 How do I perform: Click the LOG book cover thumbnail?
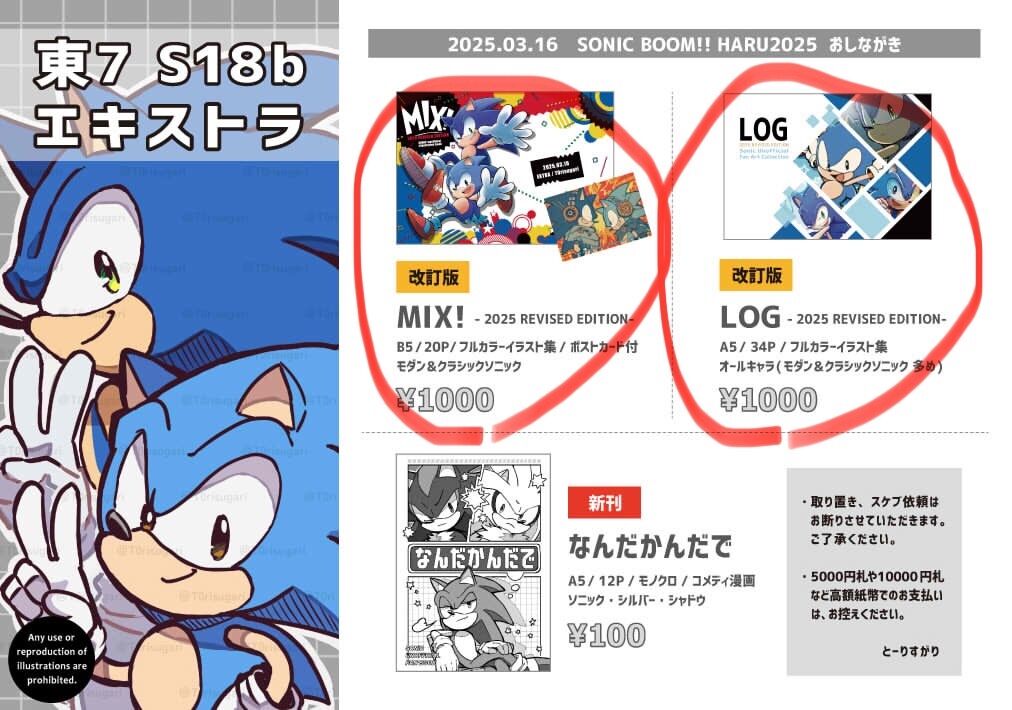point(827,167)
